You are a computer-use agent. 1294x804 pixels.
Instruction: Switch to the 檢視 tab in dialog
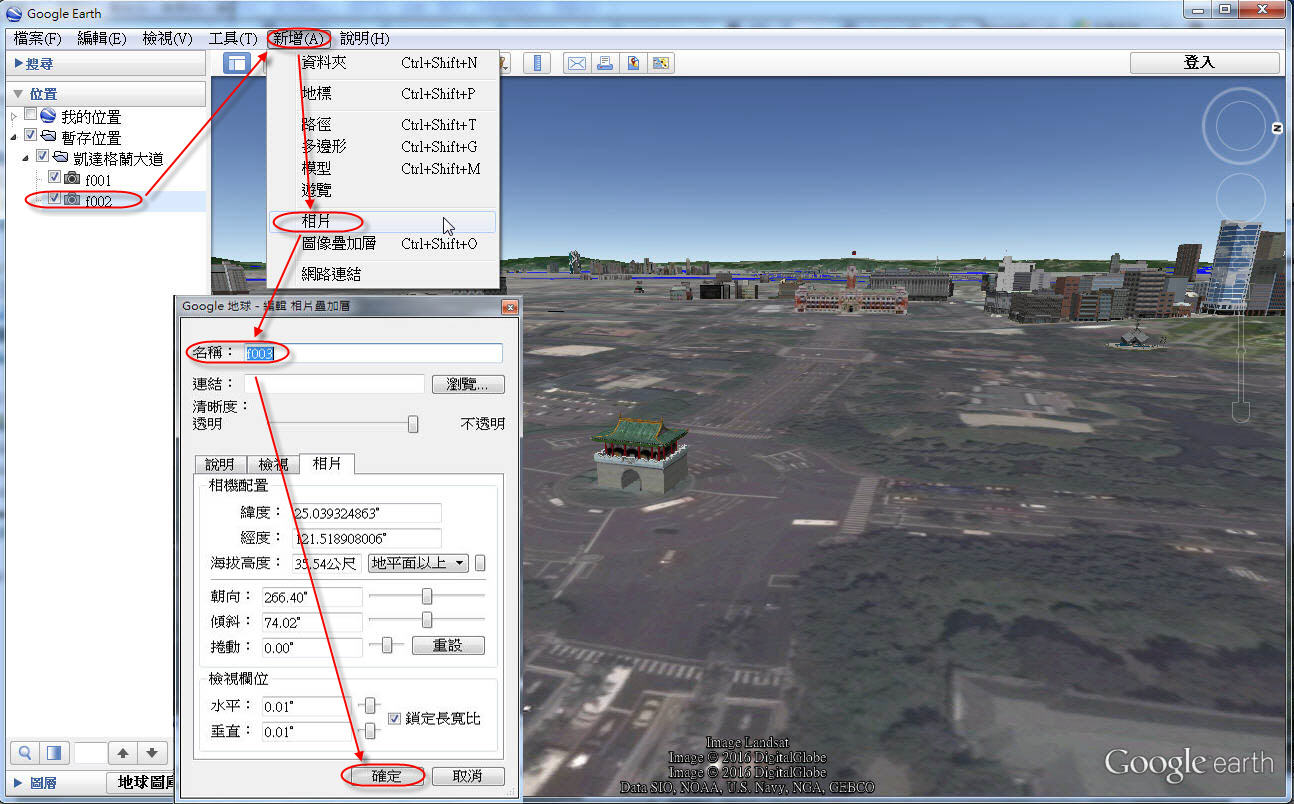[273, 464]
